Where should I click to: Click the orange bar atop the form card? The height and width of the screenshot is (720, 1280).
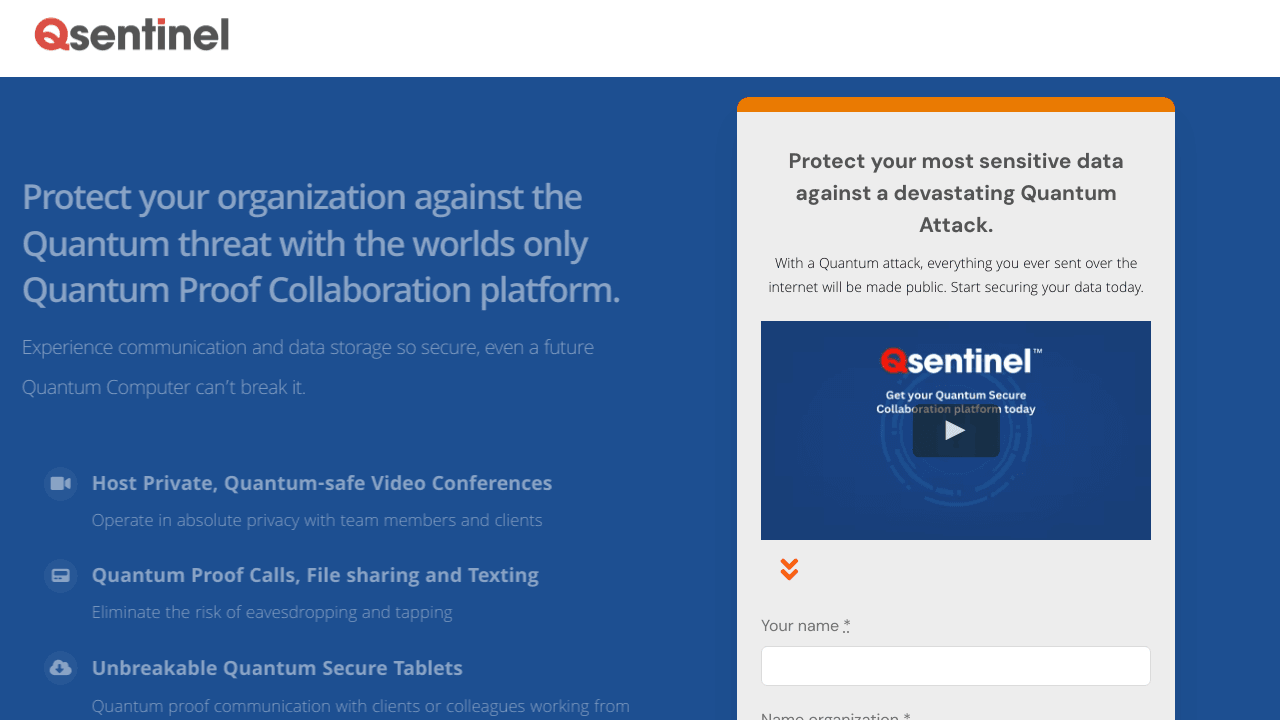click(x=955, y=104)
